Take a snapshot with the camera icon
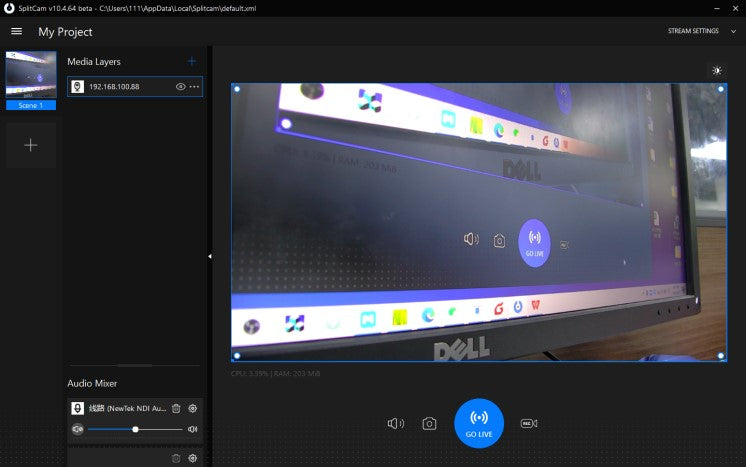746x467 pixels. (429, 423)
